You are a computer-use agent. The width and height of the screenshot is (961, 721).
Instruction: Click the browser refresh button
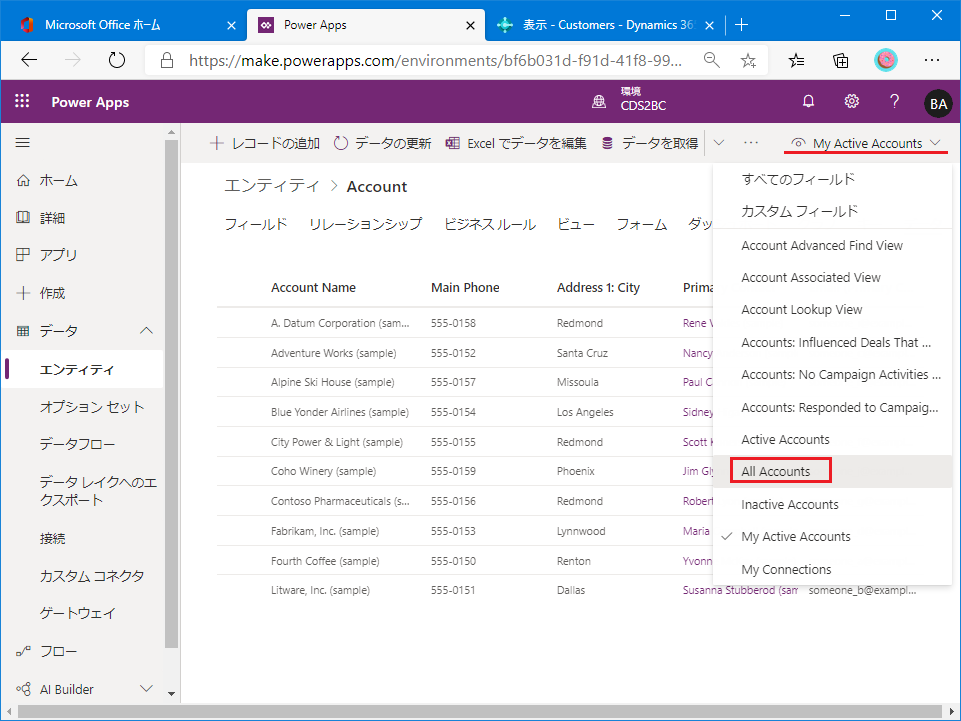pyautogui.click(x=116, y=60)
